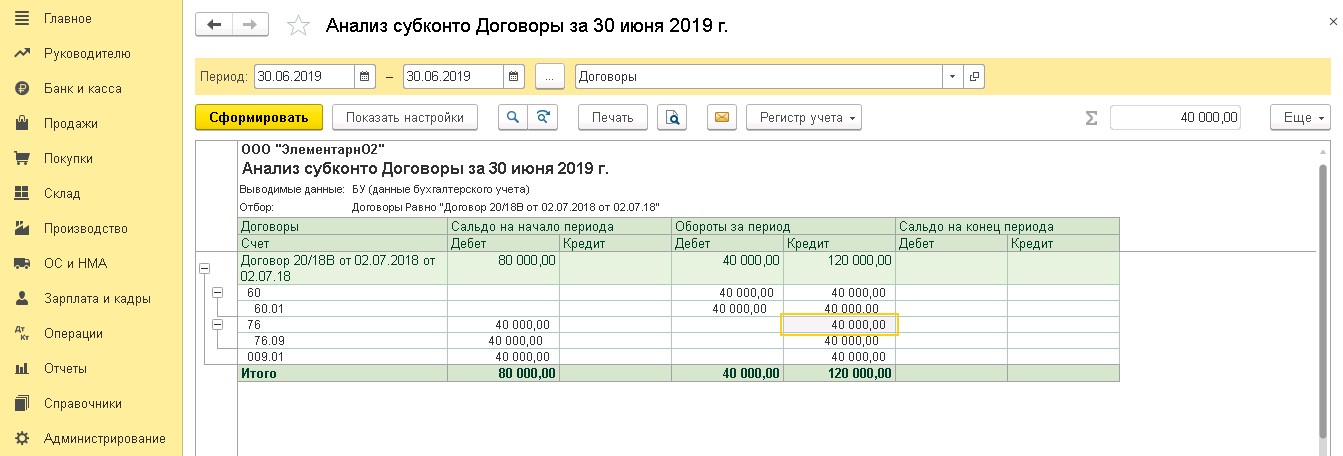Click the back navigation arrow
Screen dimensions: 1343x456
pyautogui.click(x=214, y=25)
